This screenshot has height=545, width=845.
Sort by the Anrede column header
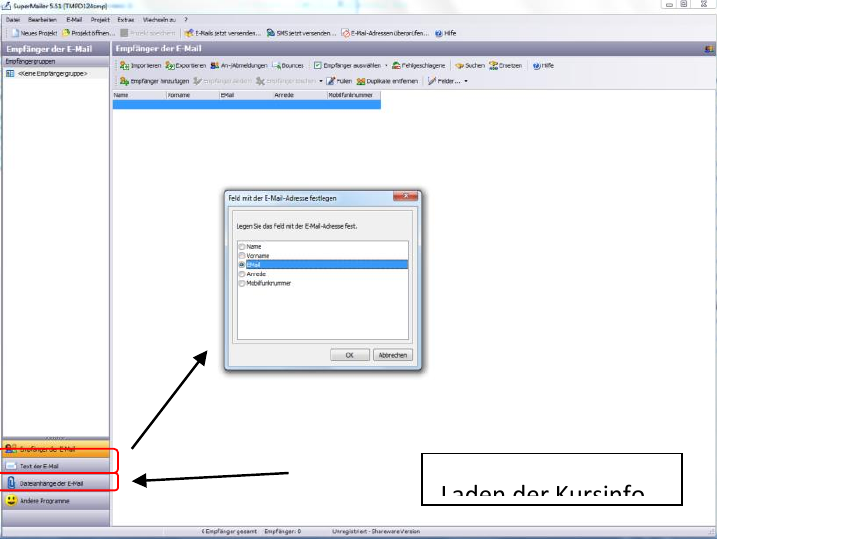[300, 95]
